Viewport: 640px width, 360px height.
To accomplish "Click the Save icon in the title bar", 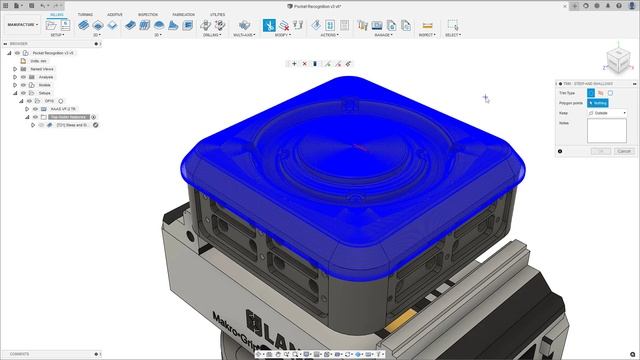I will [31, 6].
